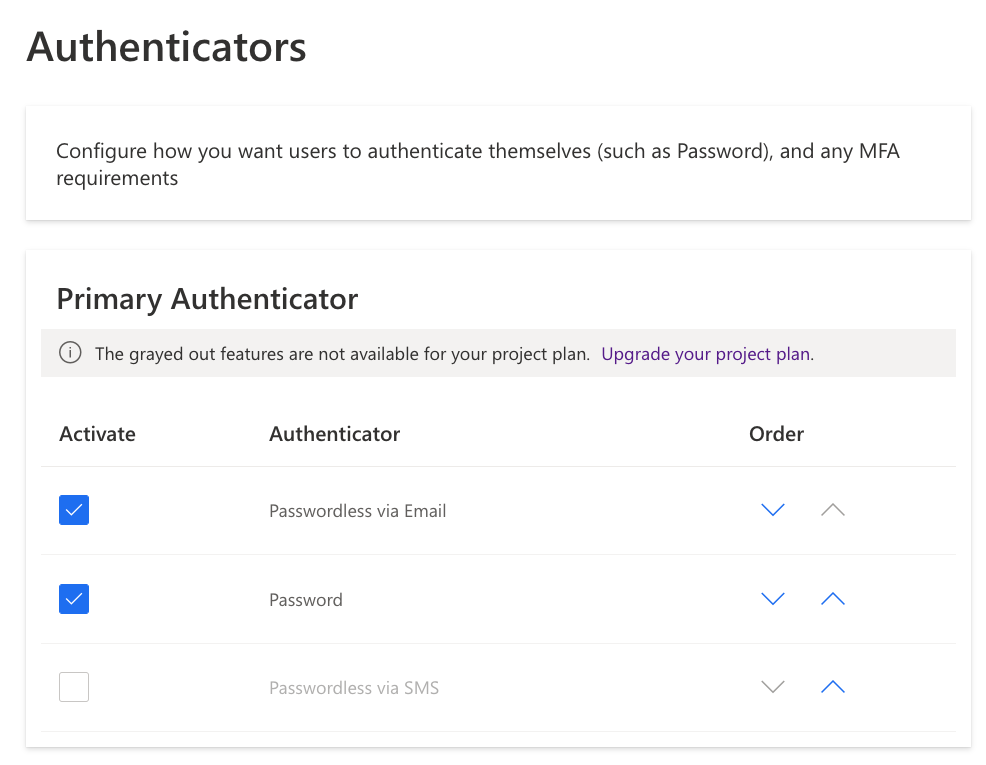Click the grayed down arrow for Passwordless via SMS
The image size is (986, 765).
(772, 687)
